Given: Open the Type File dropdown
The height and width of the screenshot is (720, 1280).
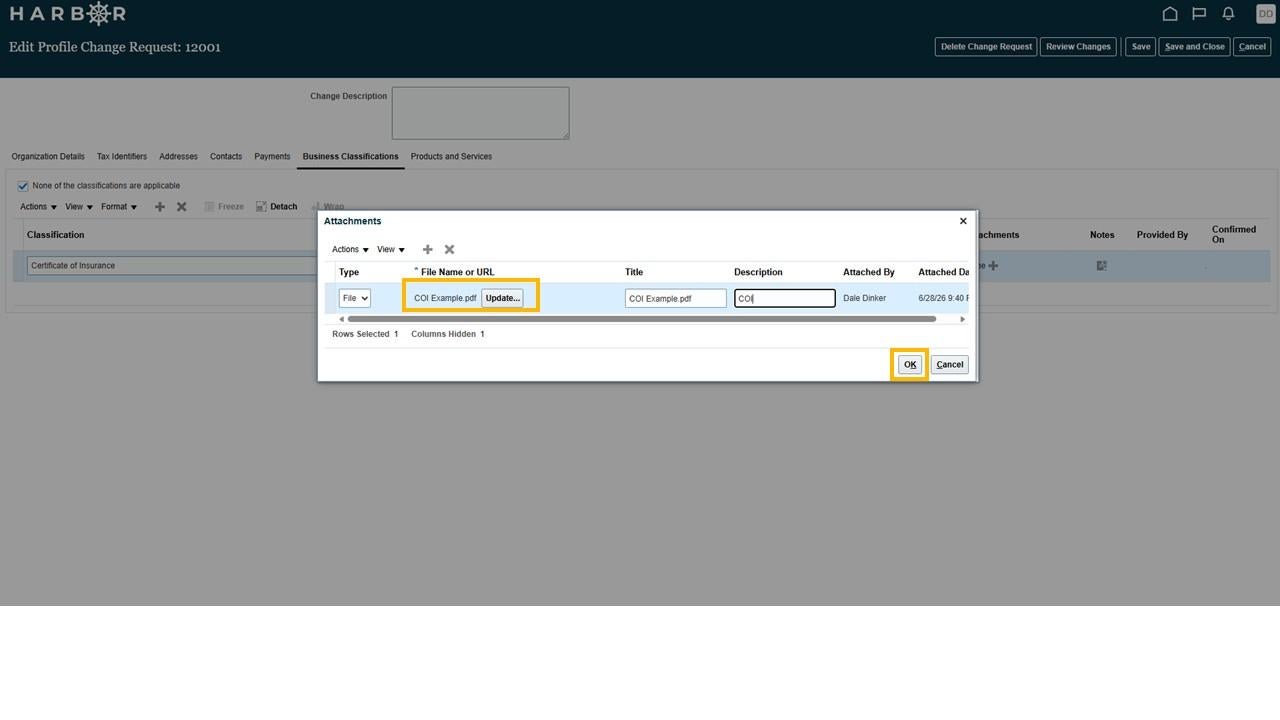Looking at the screenshot, I should coord(355,298).
